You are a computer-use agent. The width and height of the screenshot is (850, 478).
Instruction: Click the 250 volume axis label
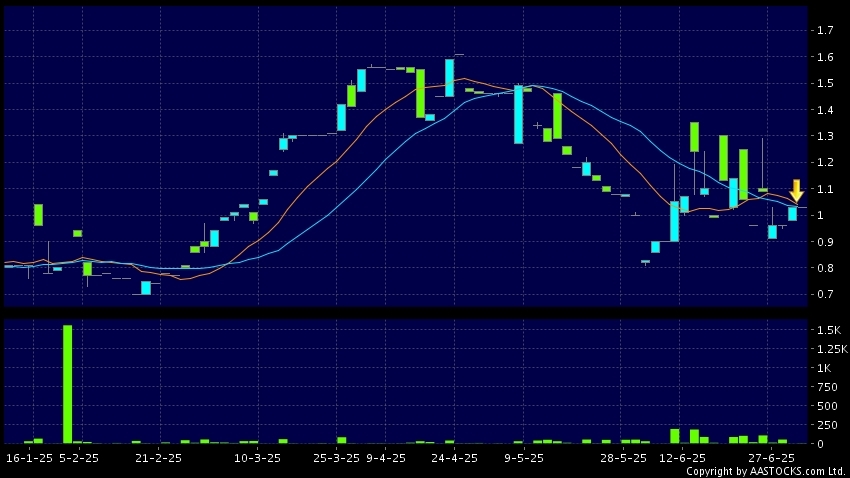tap(827, 425)
